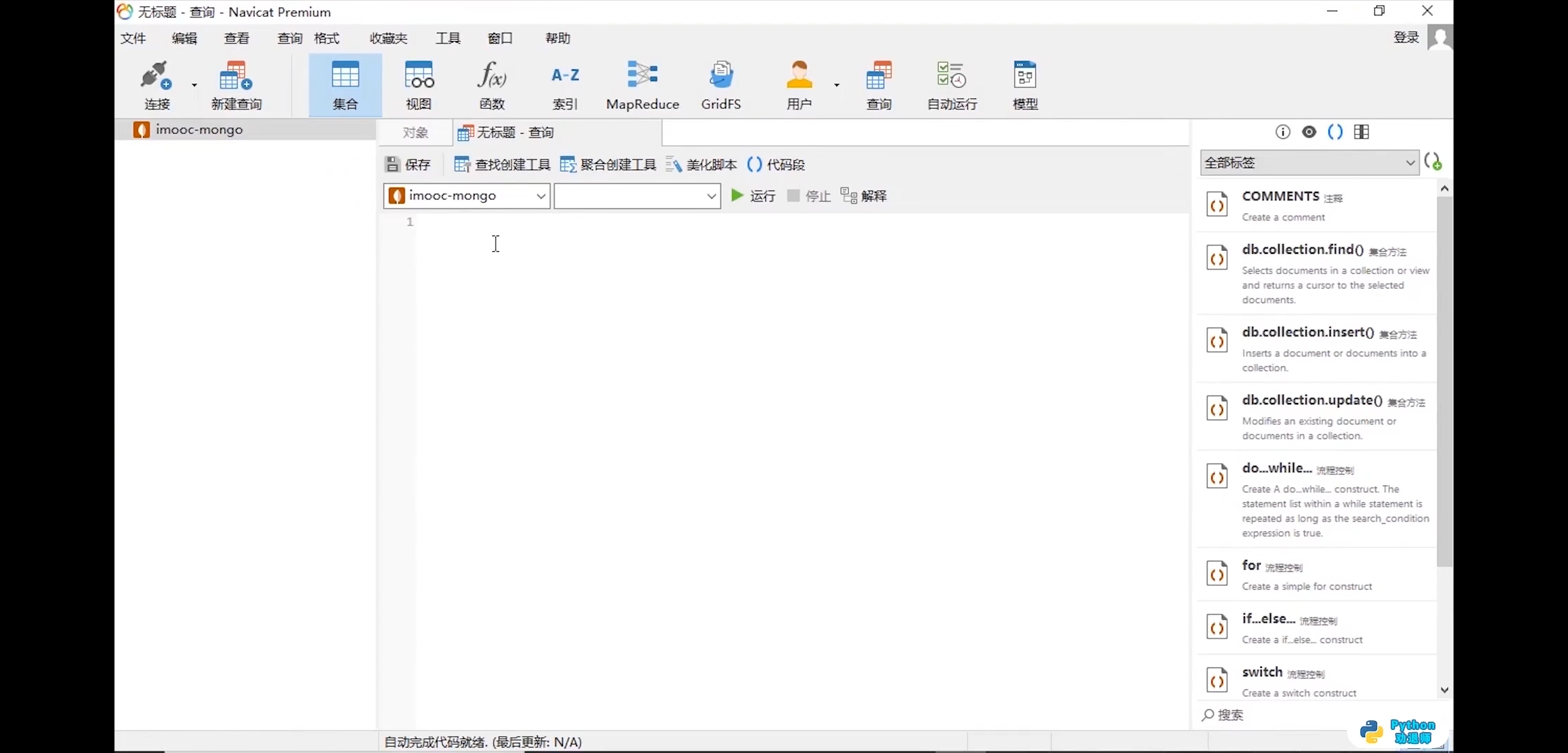Toggle the info pane icon
Viewport: 1568px width, 753px height.
pos(1282,132)
